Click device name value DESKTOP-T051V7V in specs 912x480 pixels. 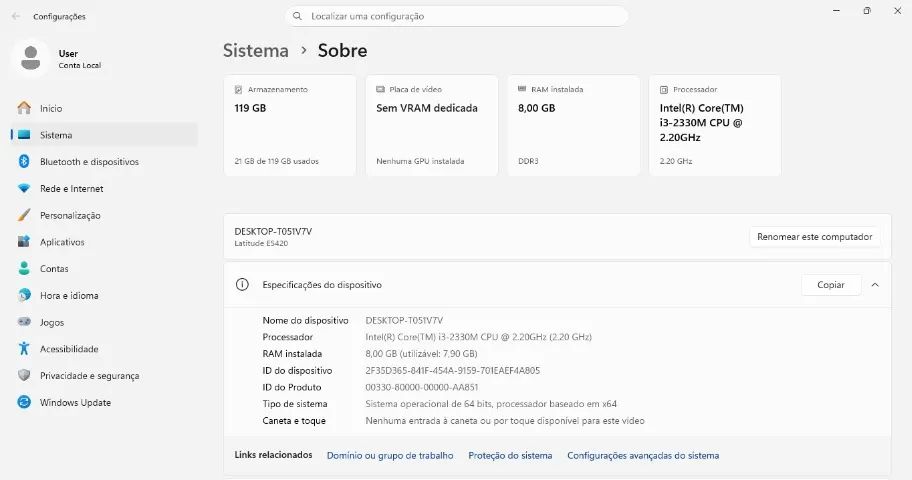click(404, 320)
